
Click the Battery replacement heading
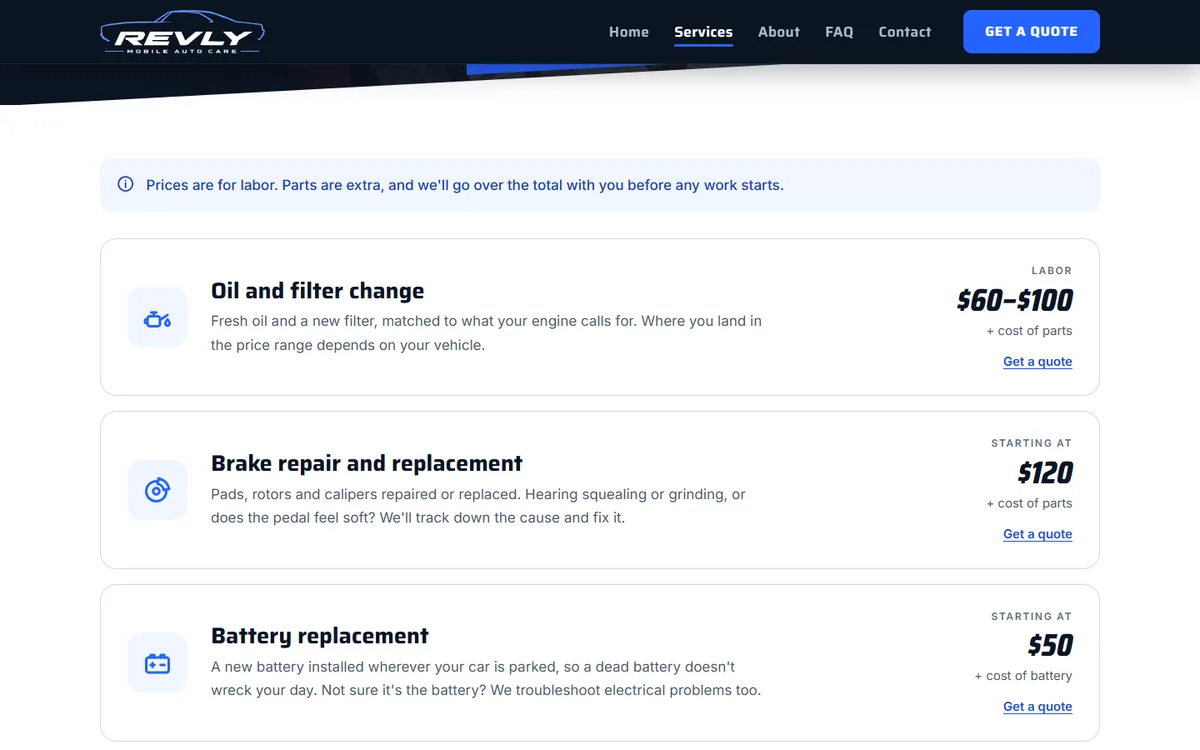click(320, 636)
